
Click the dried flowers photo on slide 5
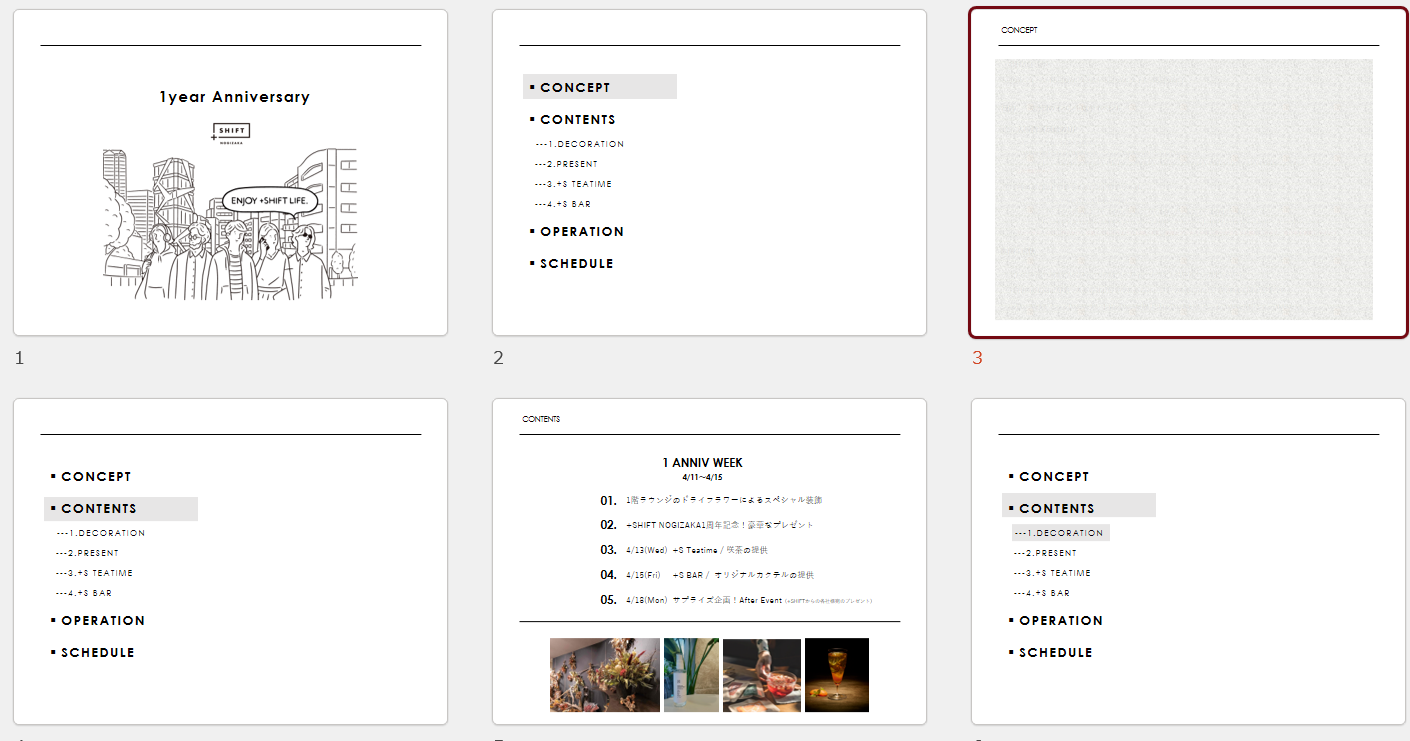(x=605, y=675)
